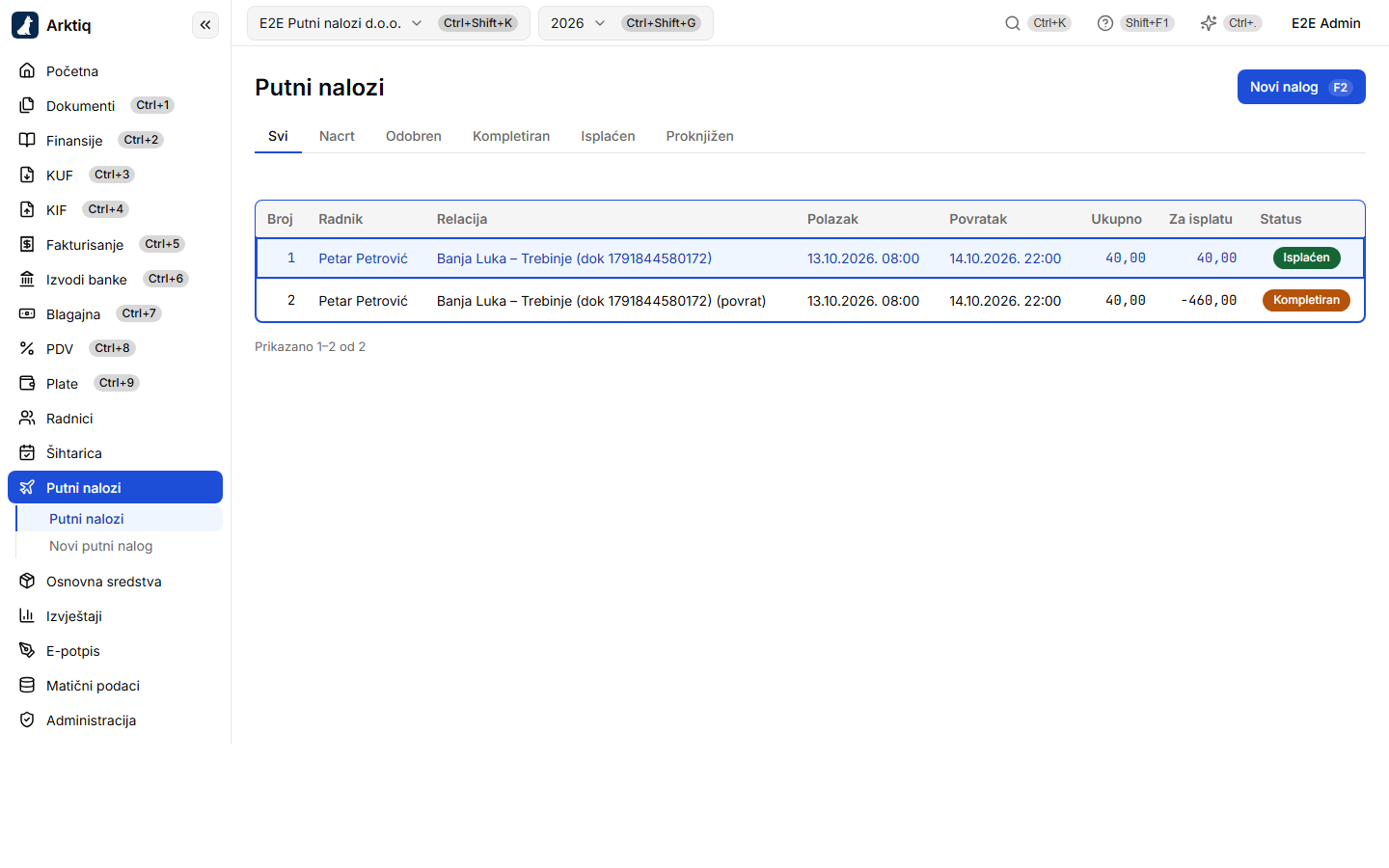Viewport: 1389px width, 868px height.
Task: Click the search magnifier icon
Action: (1013, 23)
